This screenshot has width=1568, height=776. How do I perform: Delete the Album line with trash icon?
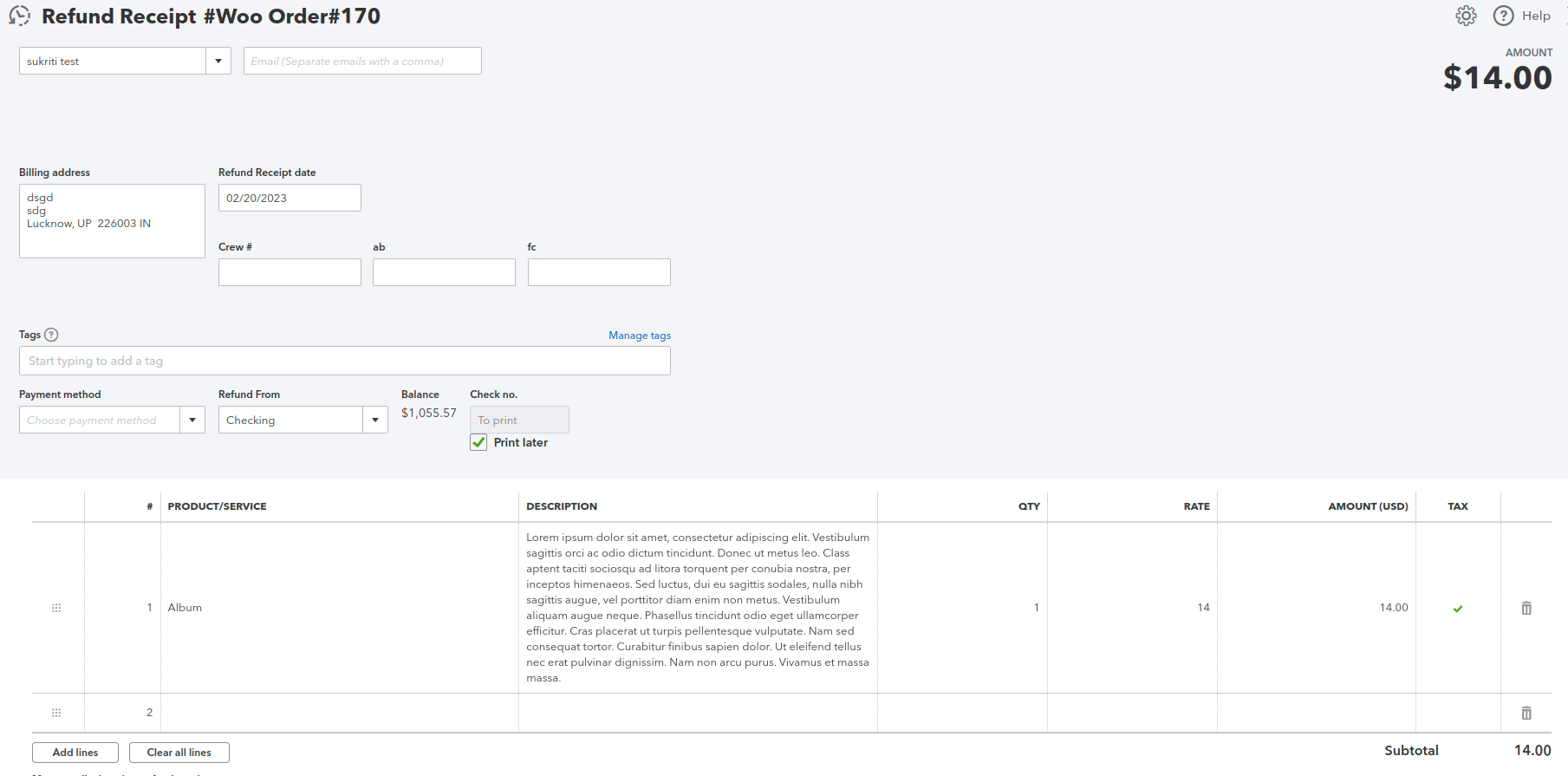[1526, 608]
